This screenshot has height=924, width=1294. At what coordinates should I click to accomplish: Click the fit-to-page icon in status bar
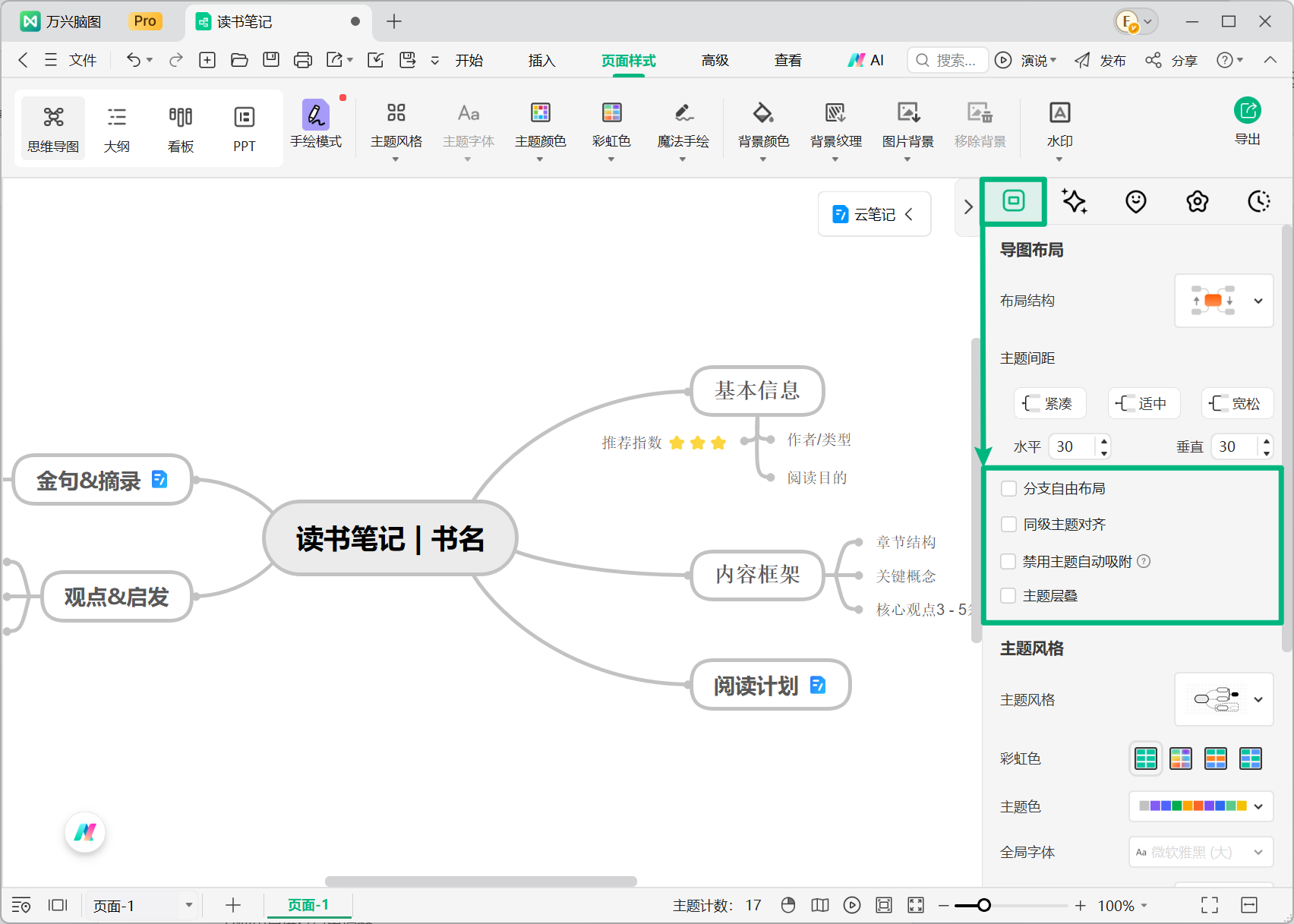coord(884,905)
